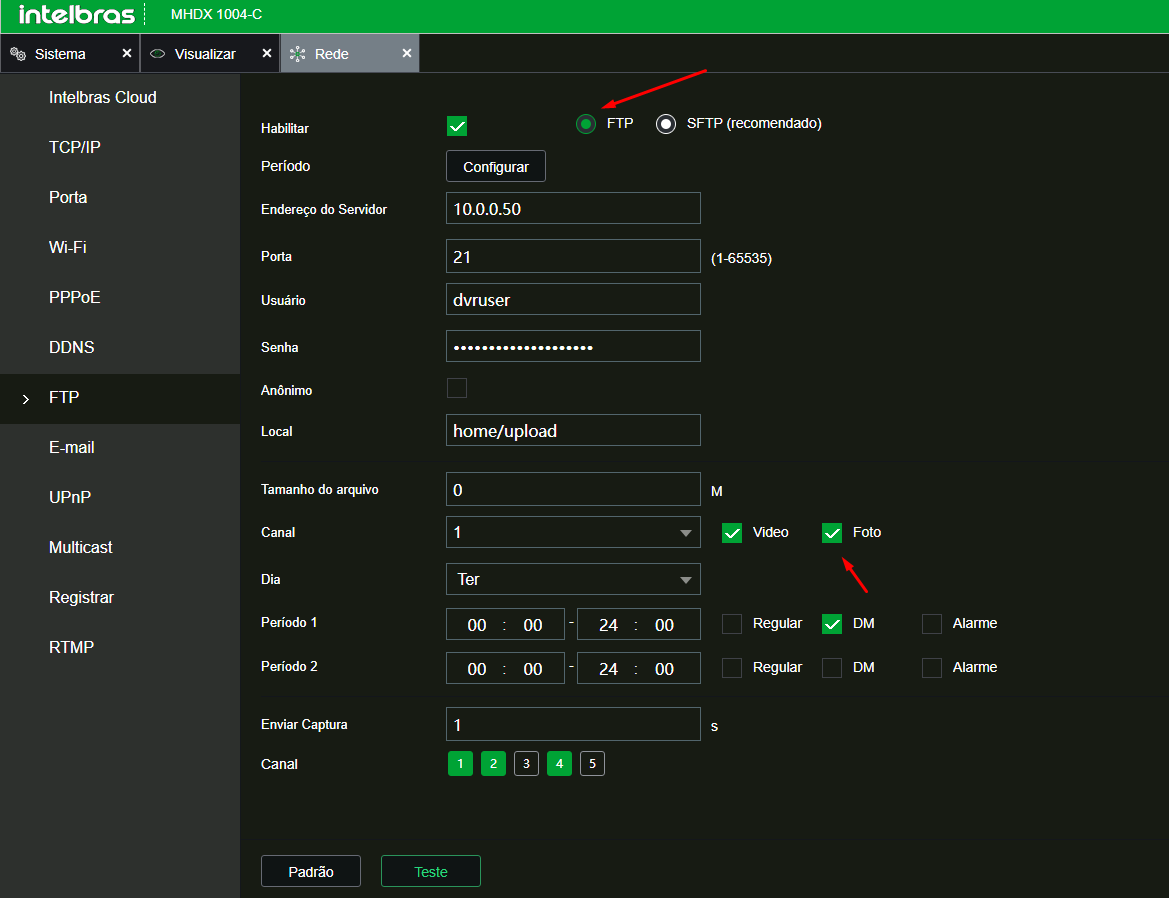Close the Visualizar tab
This screenshot has height=898, width=1169.
click(267, 53)
